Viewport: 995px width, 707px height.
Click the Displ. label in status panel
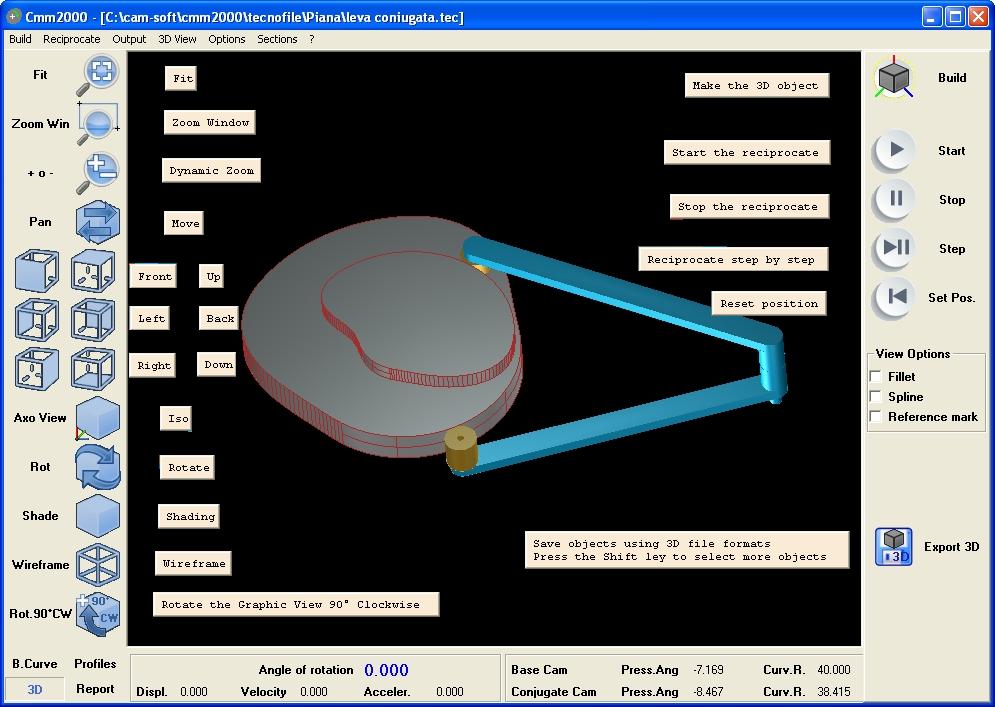coord(152,692)
